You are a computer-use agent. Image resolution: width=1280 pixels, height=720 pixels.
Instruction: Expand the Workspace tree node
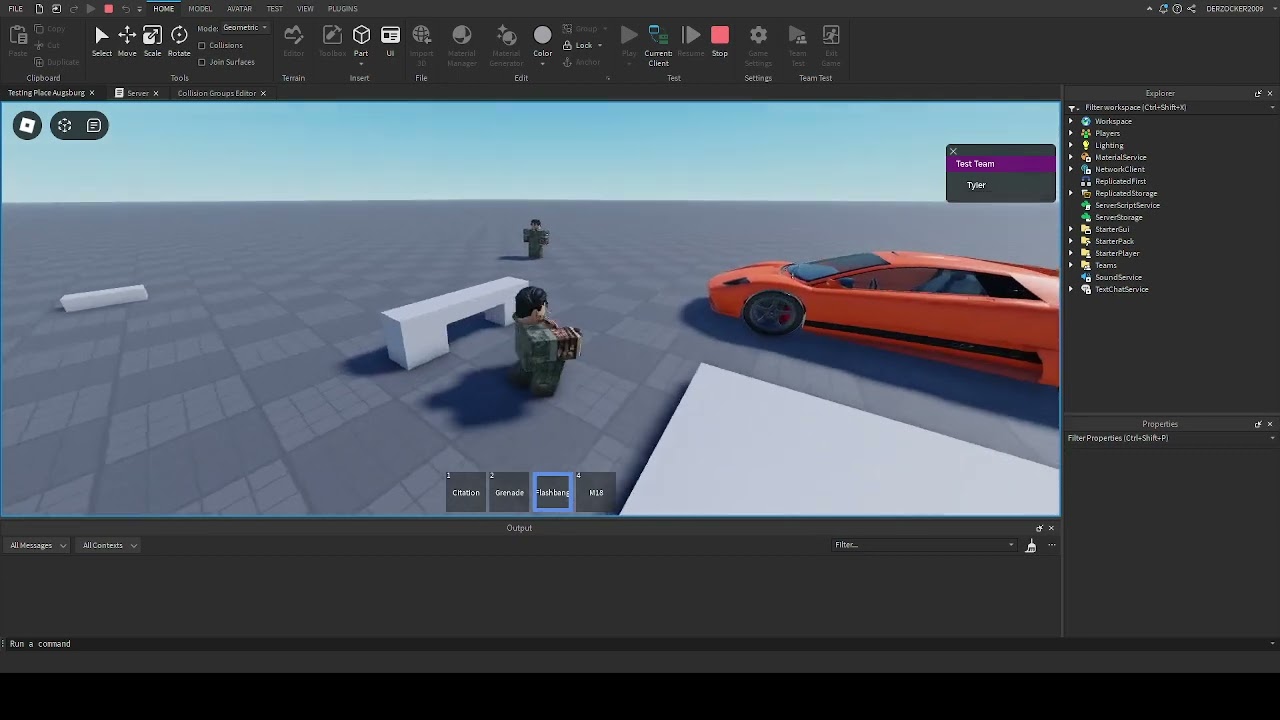point(1071,121)
